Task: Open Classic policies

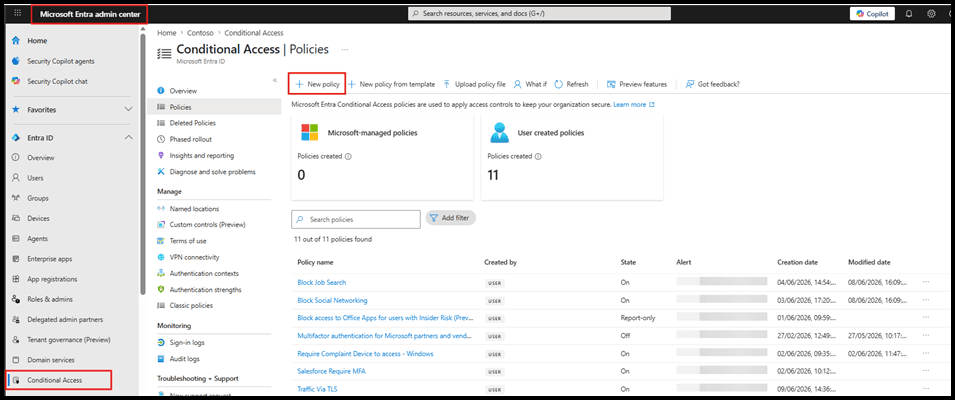Action: click(191, 304)
